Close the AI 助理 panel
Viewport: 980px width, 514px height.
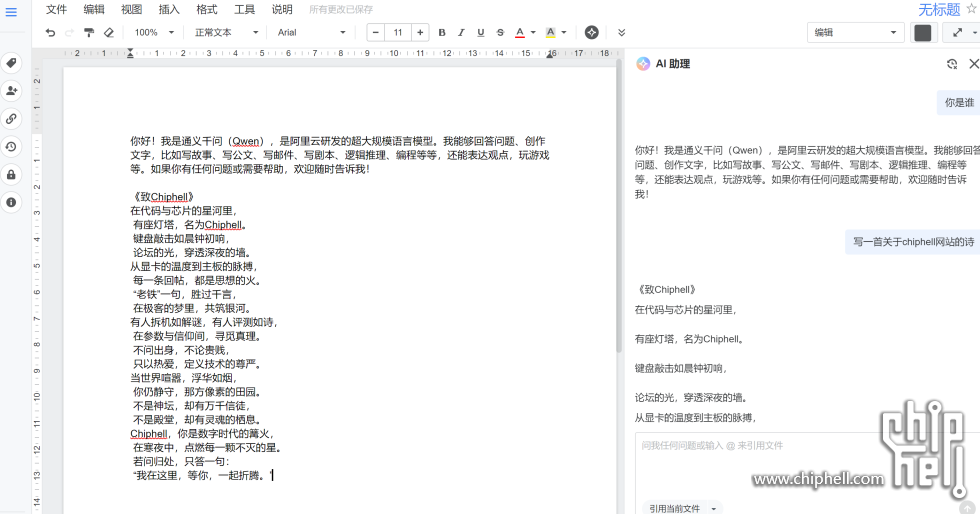coord(974,64)
